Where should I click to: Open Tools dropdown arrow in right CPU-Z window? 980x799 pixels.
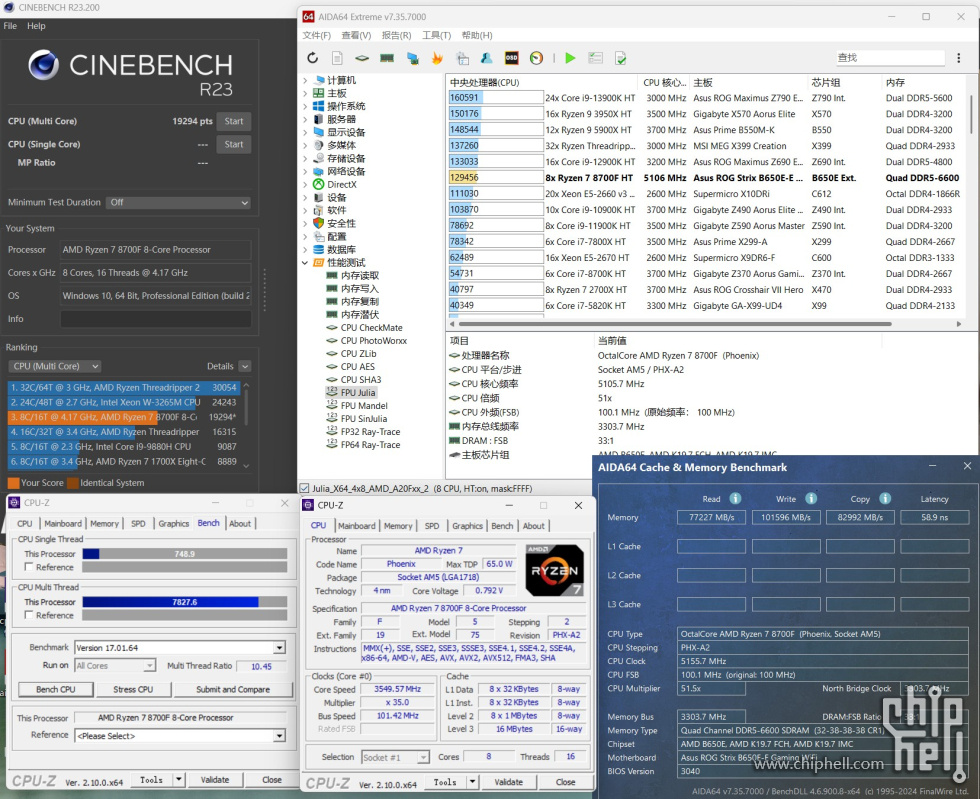tap(472, 781)
